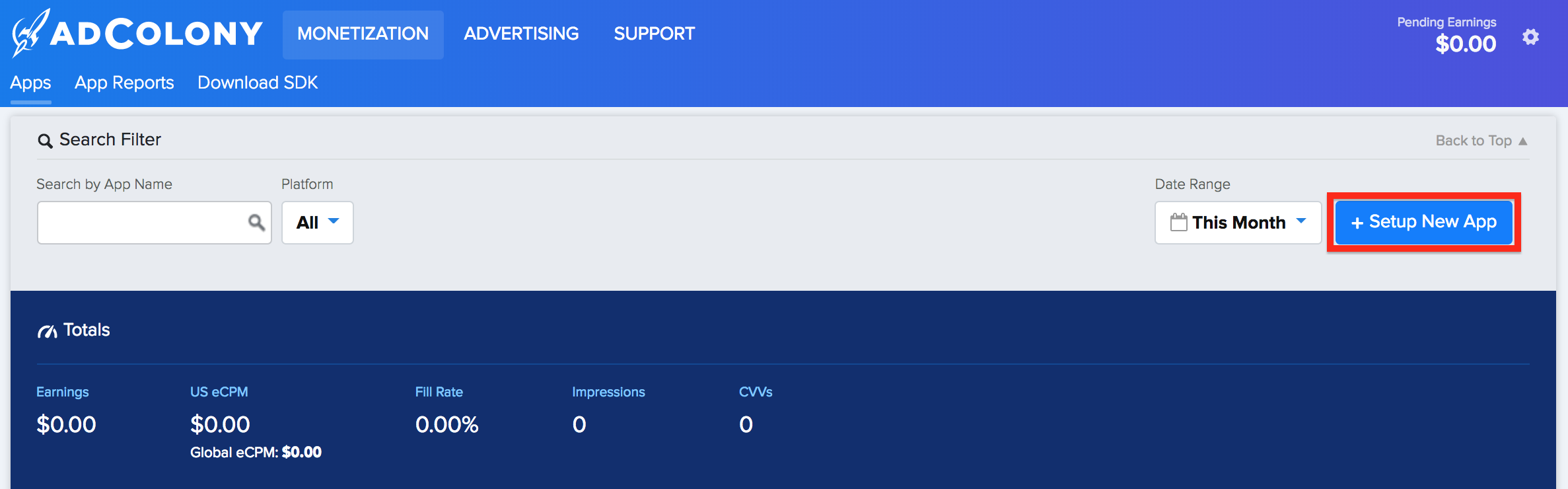
Task: Click the Back to Top link
Action: (1481, 141)
